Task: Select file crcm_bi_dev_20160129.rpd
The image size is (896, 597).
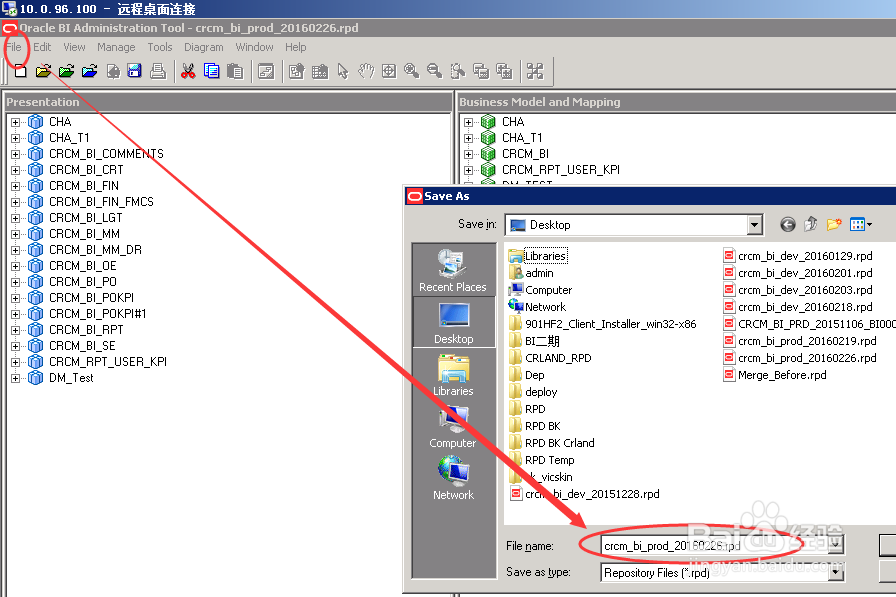Action: [x=805, y=256]
